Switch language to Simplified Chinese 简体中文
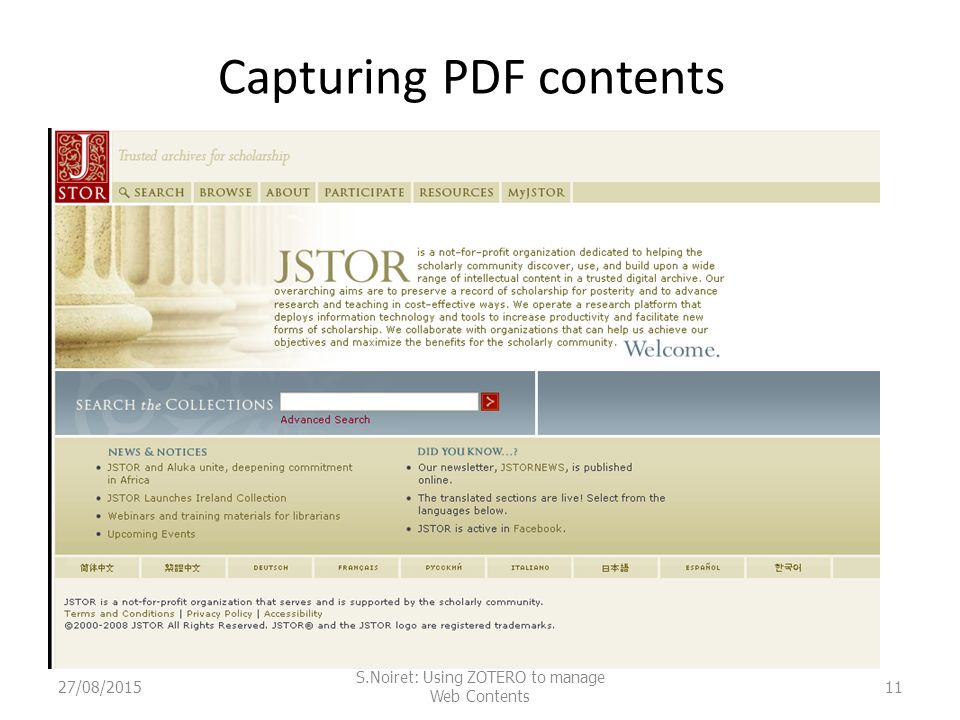Viewport: 960px width, 720px height. click(97, 568)
